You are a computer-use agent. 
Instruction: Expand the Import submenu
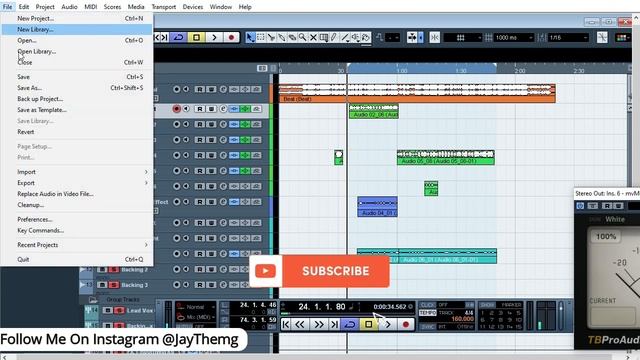(78, 172)
